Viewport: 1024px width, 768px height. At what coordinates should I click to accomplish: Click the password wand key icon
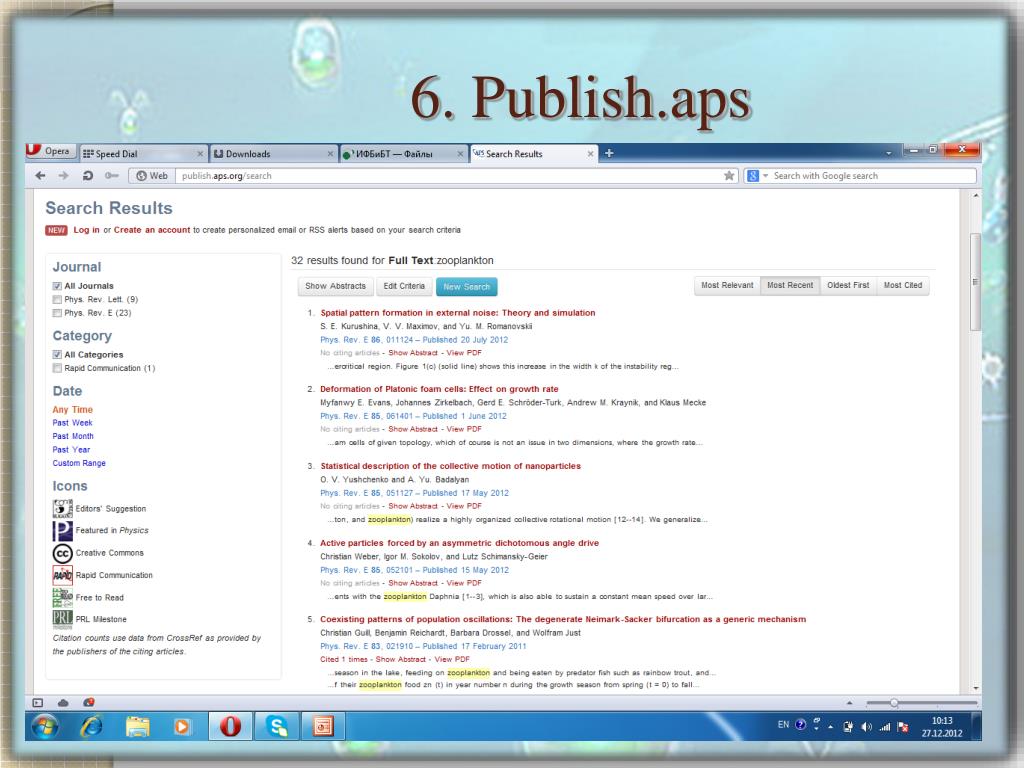112,176
